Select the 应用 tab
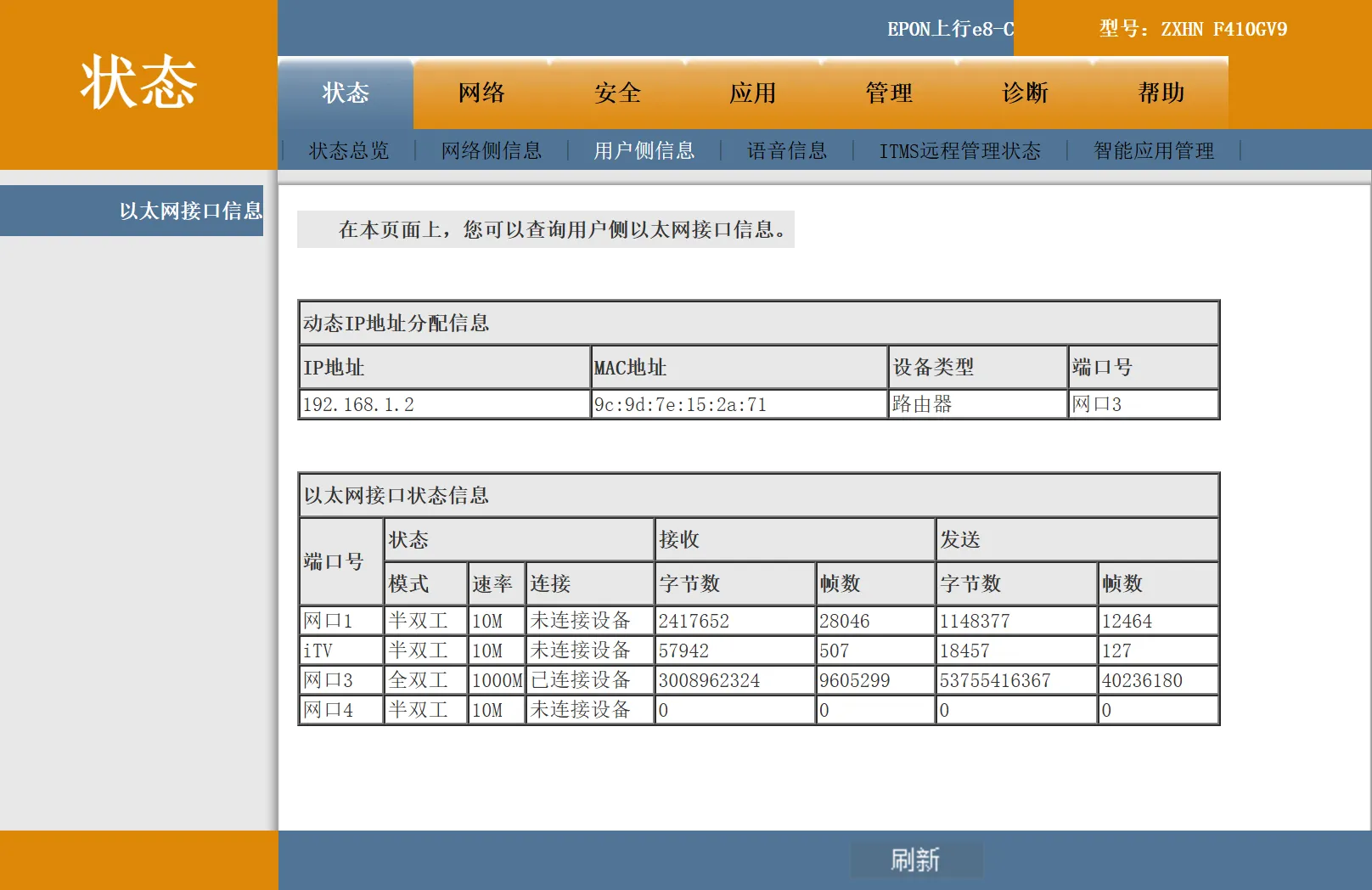 [x=754, y=93]
